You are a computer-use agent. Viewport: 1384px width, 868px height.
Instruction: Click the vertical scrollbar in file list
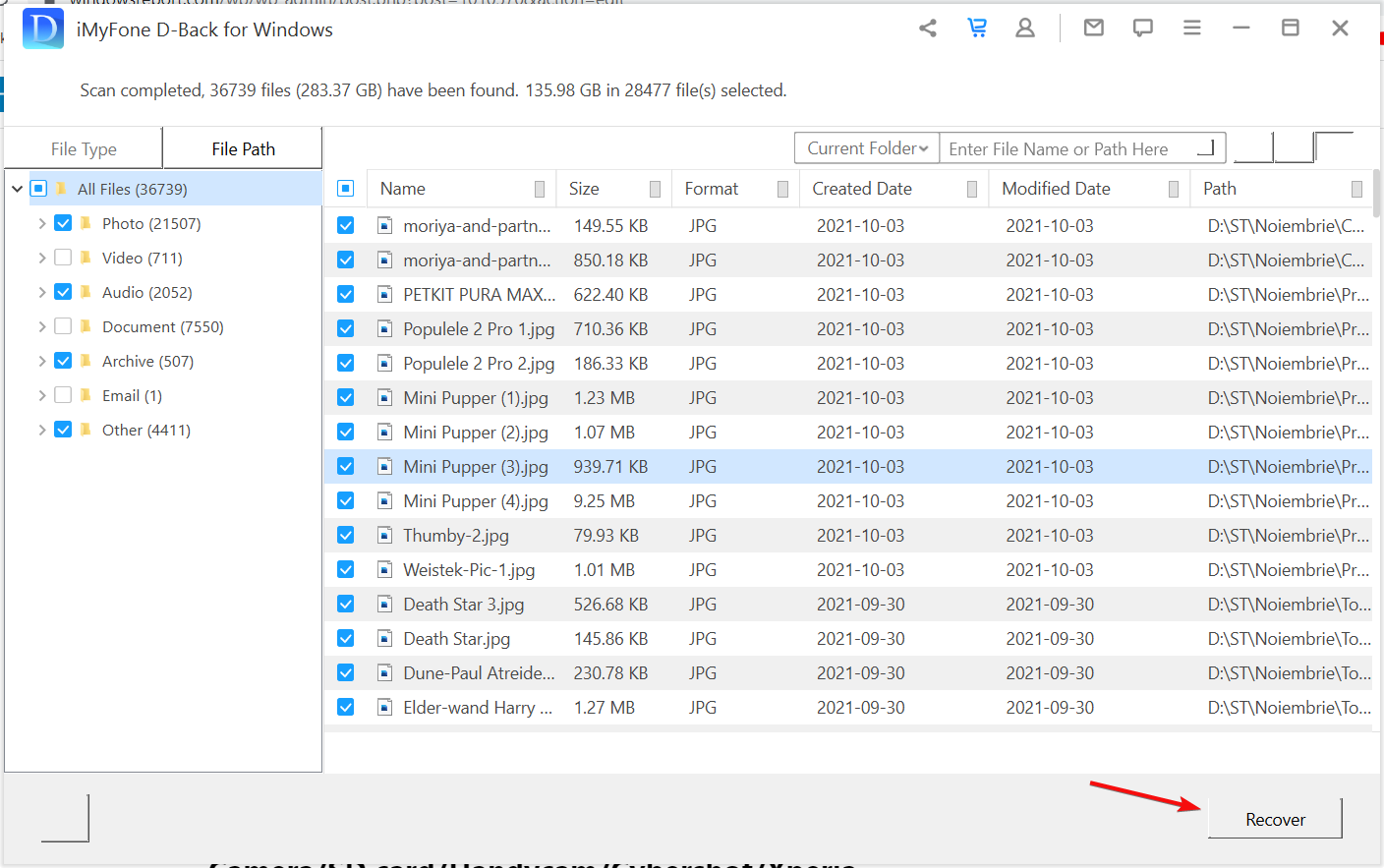click(1376, 194)
